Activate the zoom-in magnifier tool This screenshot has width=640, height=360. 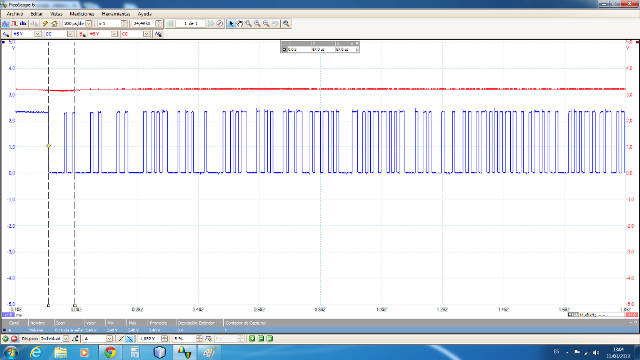tap(257, 24)
